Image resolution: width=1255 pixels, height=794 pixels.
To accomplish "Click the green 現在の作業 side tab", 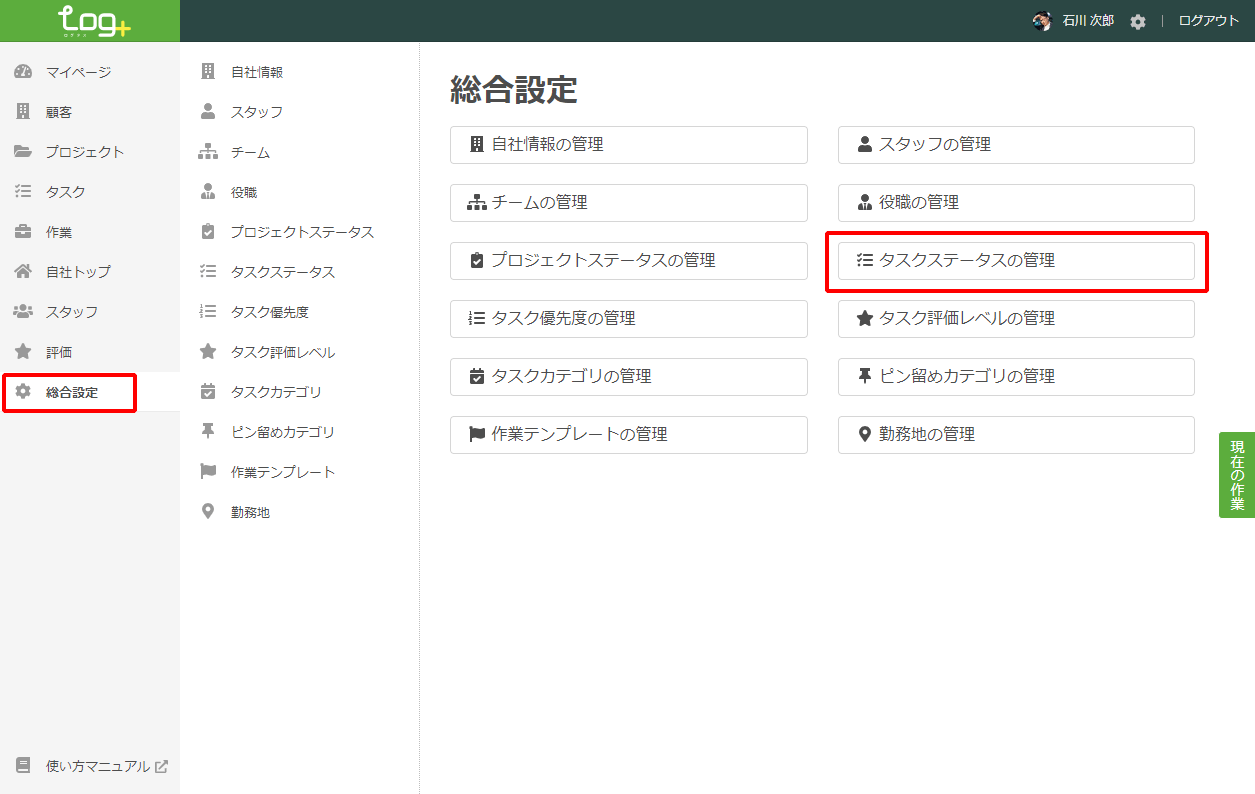I will pos(1238,474).
